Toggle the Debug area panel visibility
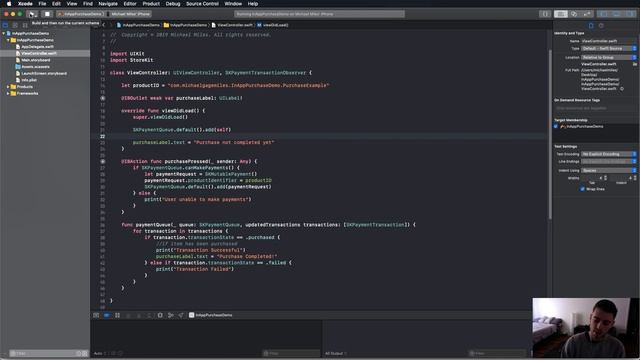Viewport: 640px width, 360px height. pyautogui.click(x=617, y=14)
